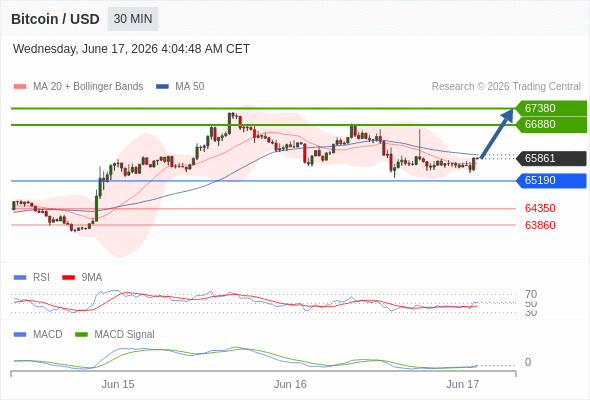Click the blue upward forecast arrow
This screenshot has width=590, height=400.
pyautogui.click(x=497, y=133)
